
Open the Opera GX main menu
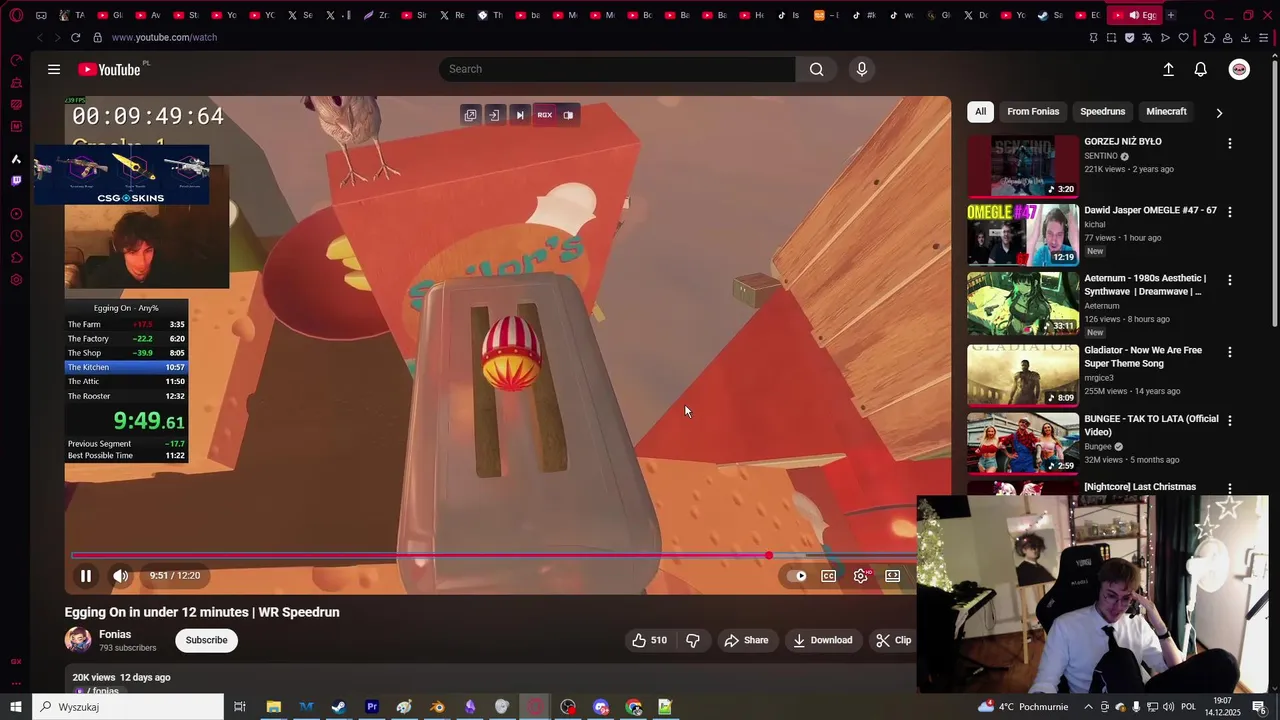click(x=16, y=15)
